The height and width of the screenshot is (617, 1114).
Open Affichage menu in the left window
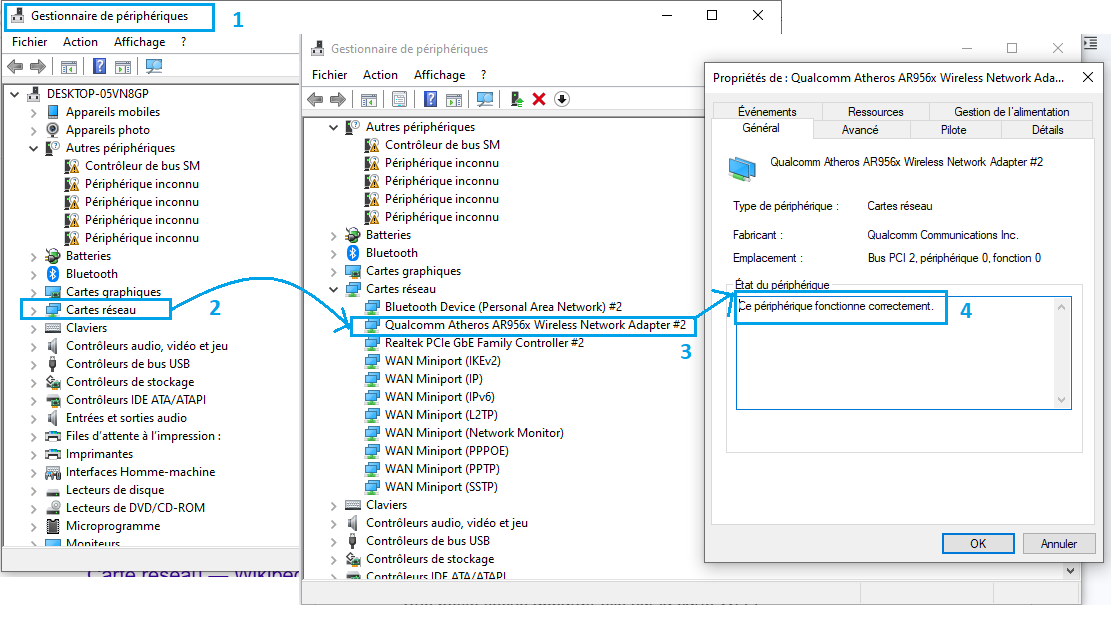(x=139, y=42)
